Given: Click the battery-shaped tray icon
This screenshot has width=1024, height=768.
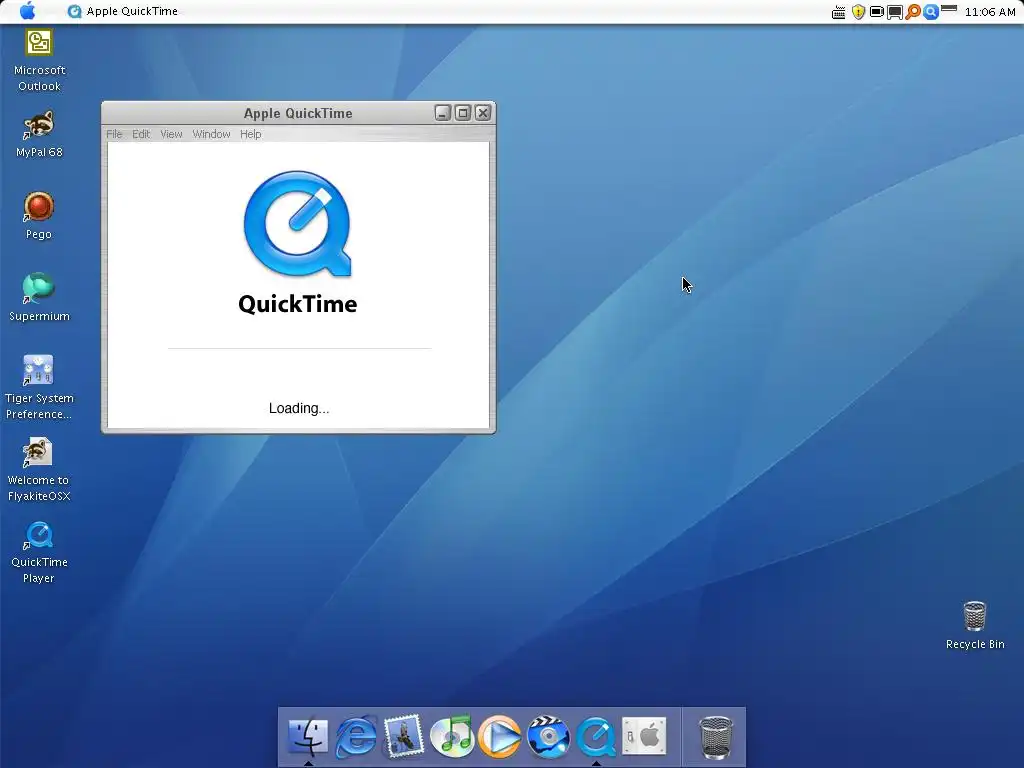Looking at the screenshot, I should (876, 12).
